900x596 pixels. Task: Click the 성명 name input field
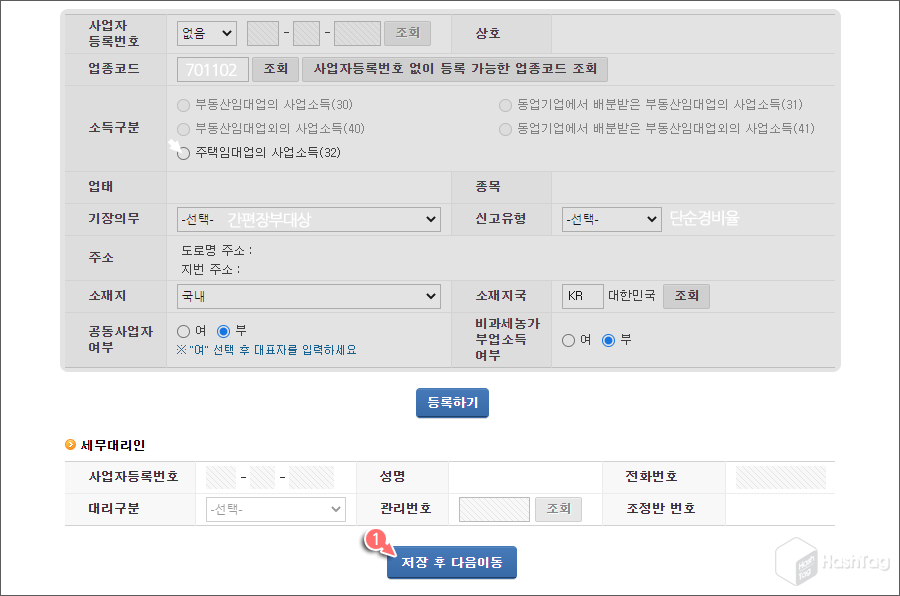point(525,477)
